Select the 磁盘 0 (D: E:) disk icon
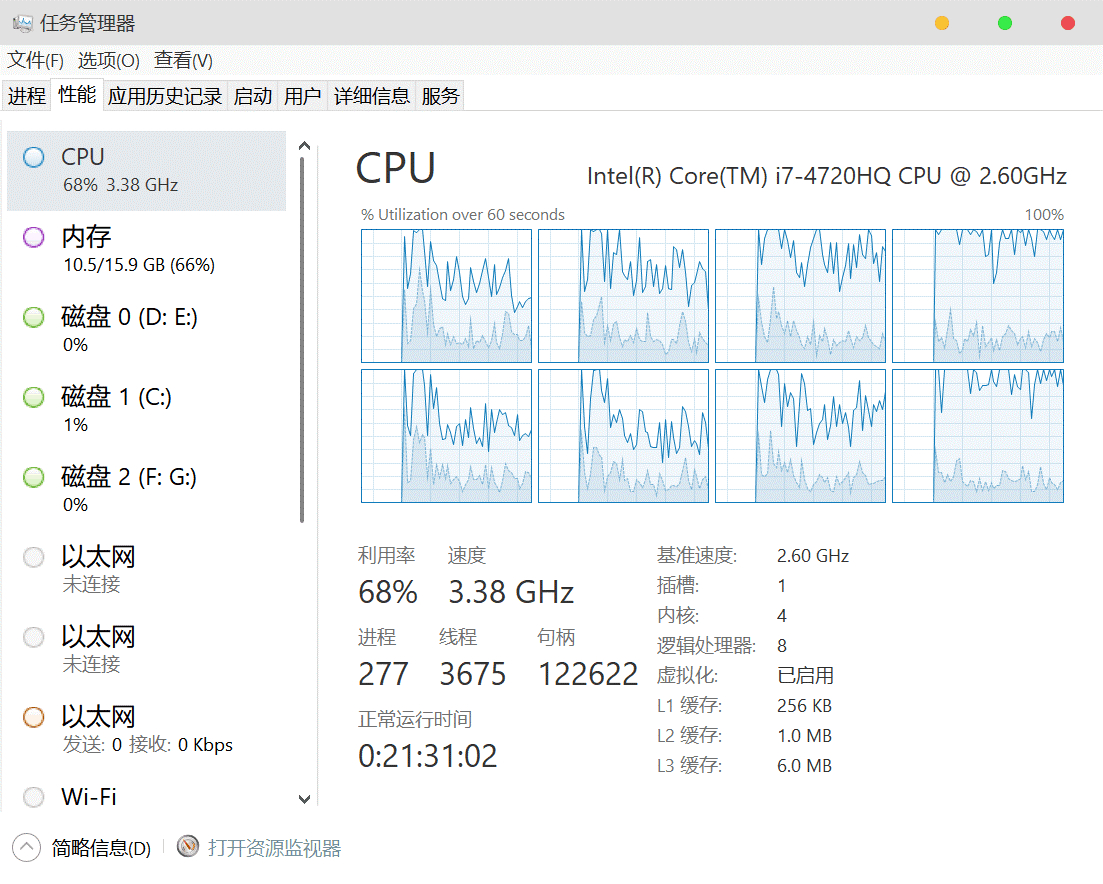Viewport: 1103px width, 884px height. tap(34, 317)
